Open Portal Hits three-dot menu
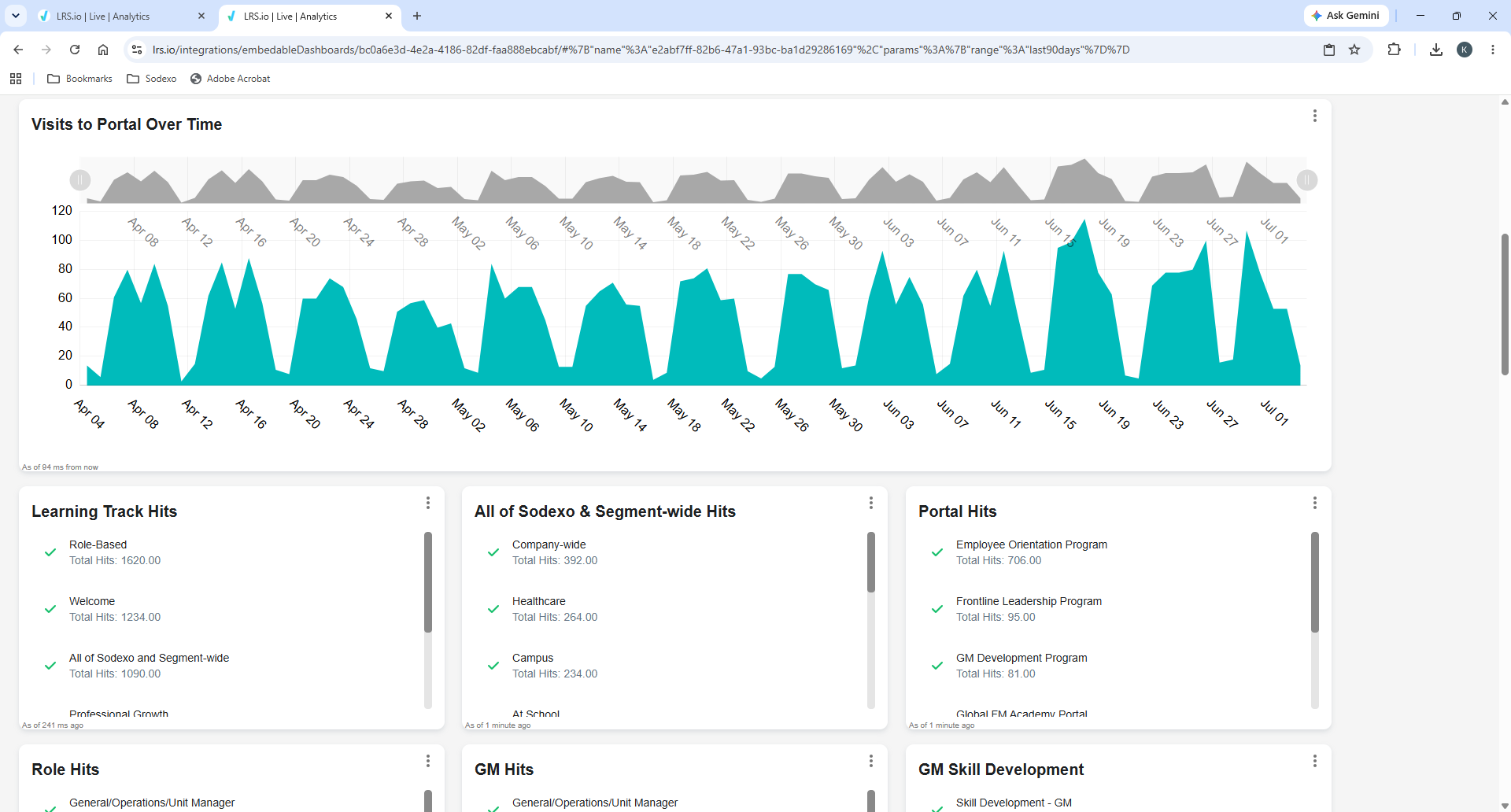 pos(1314,503)
